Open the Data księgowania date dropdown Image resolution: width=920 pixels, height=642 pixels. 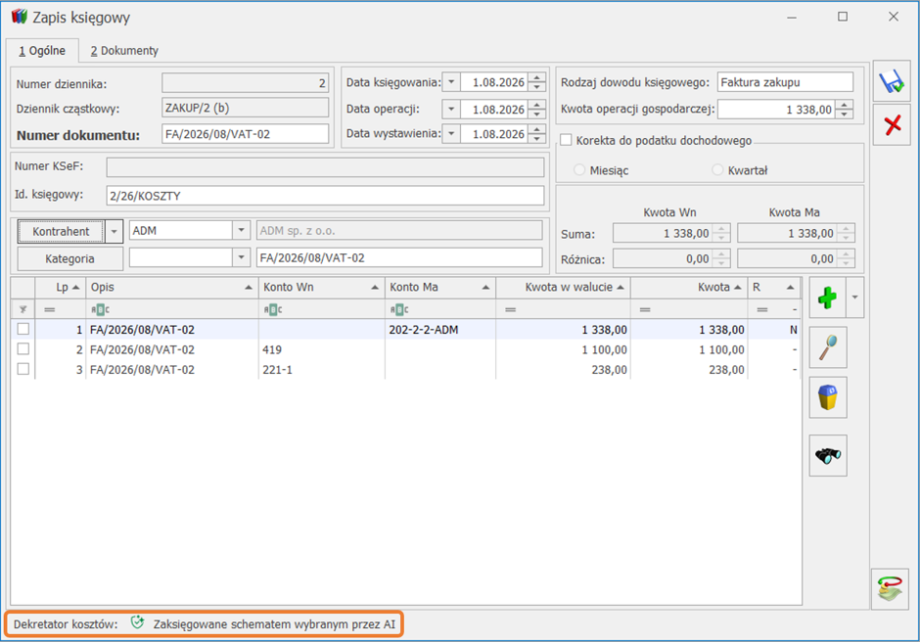coord(451,82)
